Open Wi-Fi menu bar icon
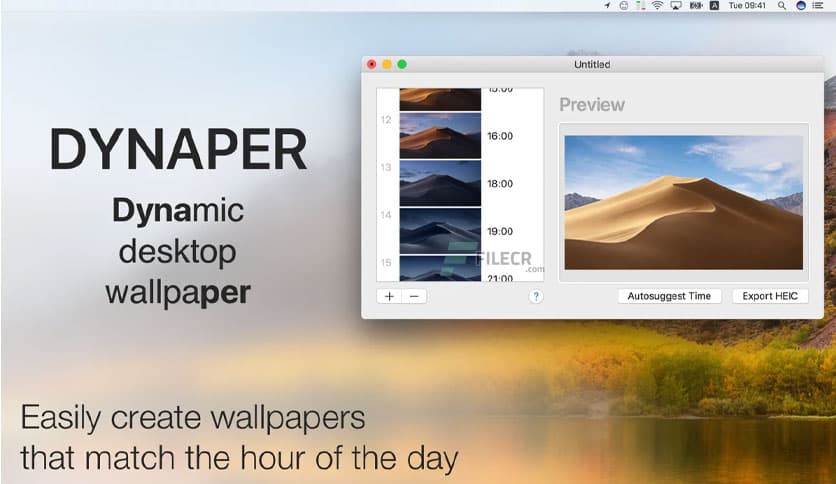Screen dimensions: 836x484 657,5
